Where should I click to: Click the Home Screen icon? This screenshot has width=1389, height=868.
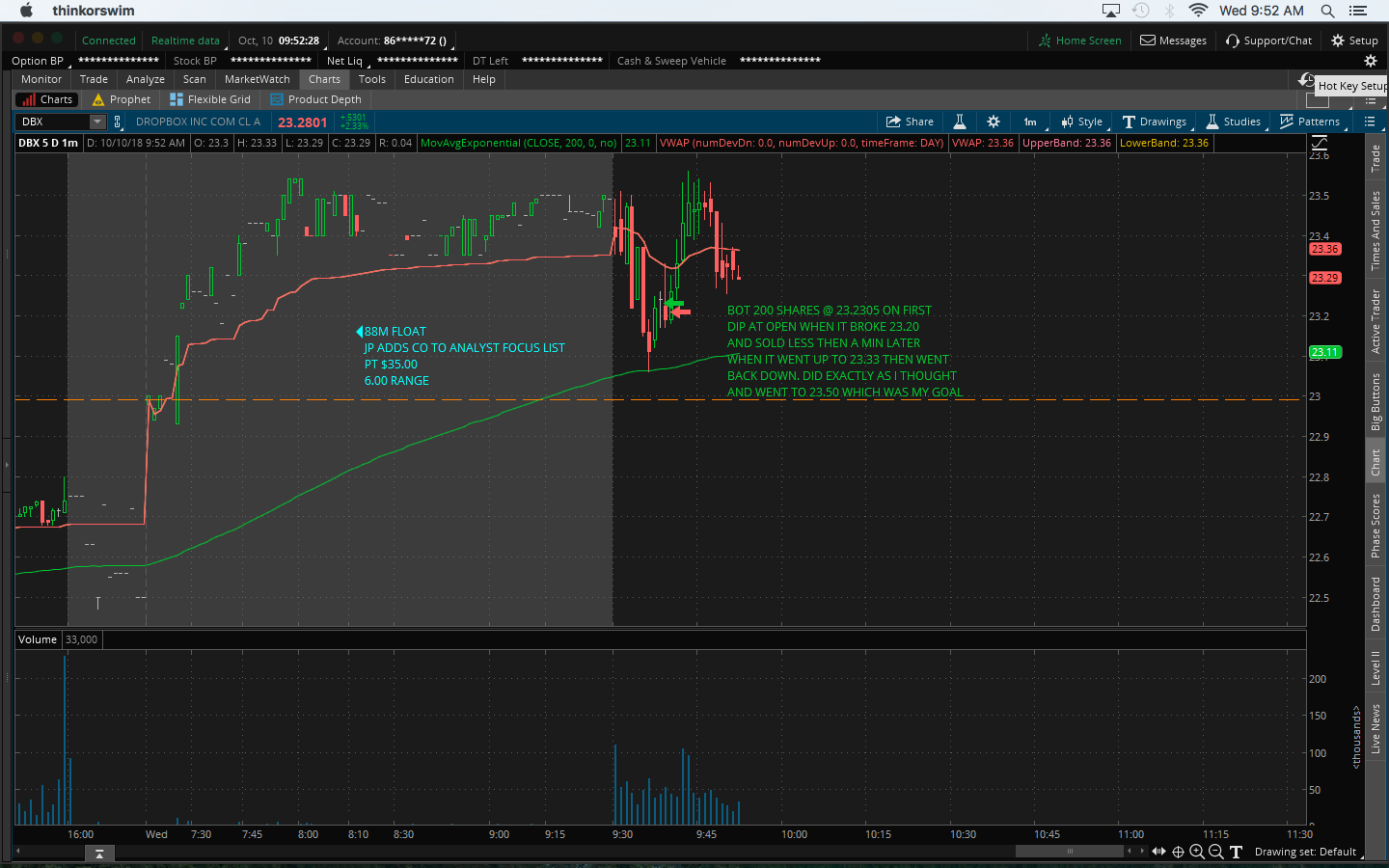coord(1045,41)
